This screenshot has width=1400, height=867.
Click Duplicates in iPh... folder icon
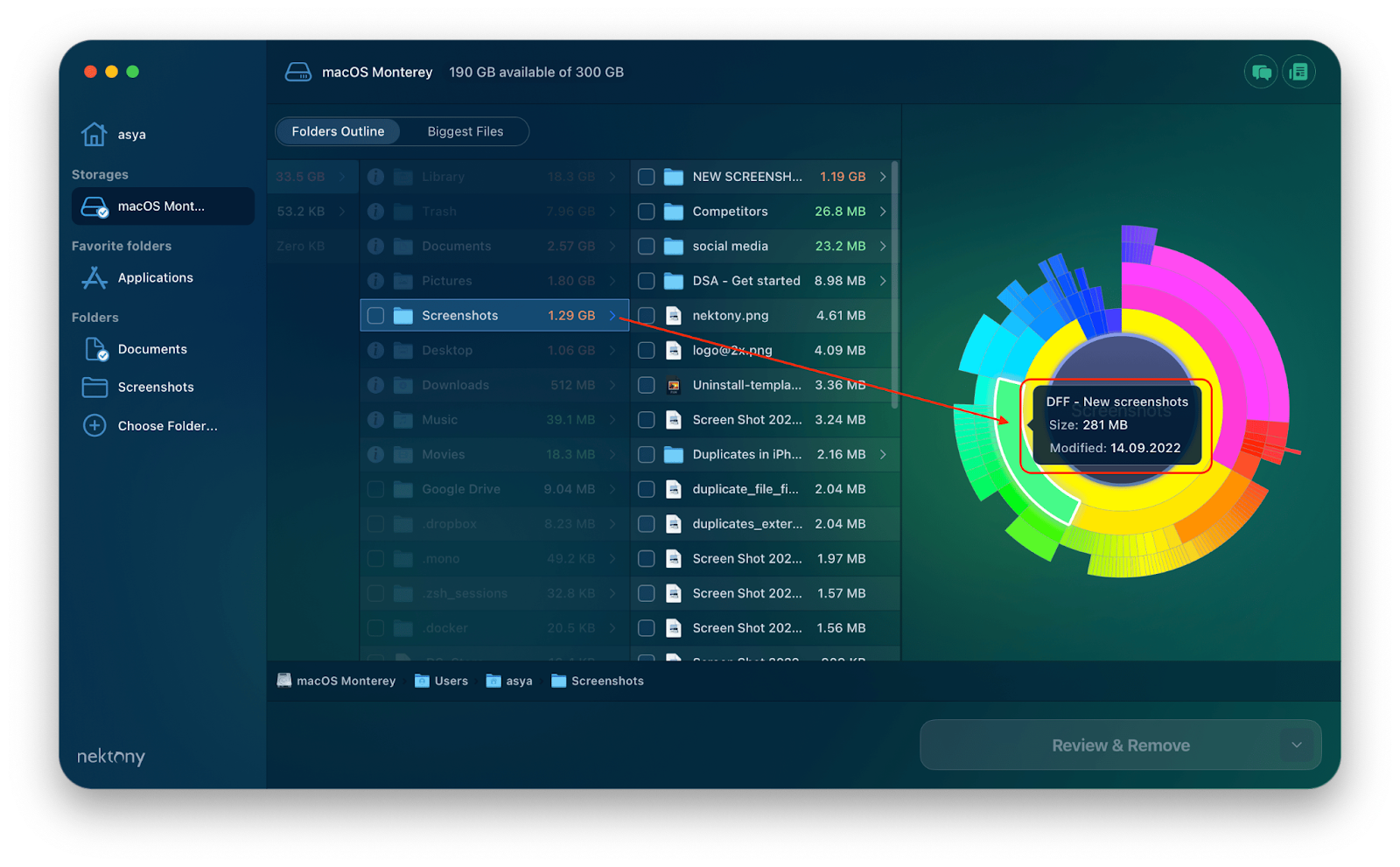(x=673, y=454)
